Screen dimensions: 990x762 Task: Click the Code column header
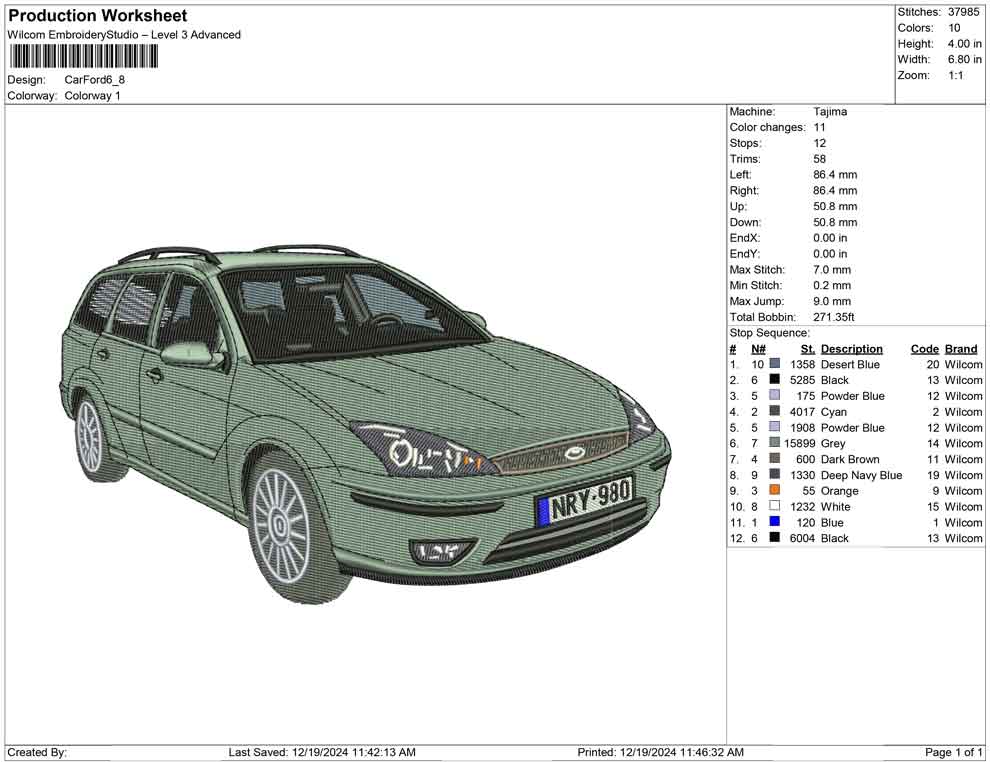click(x=924, y=349)
